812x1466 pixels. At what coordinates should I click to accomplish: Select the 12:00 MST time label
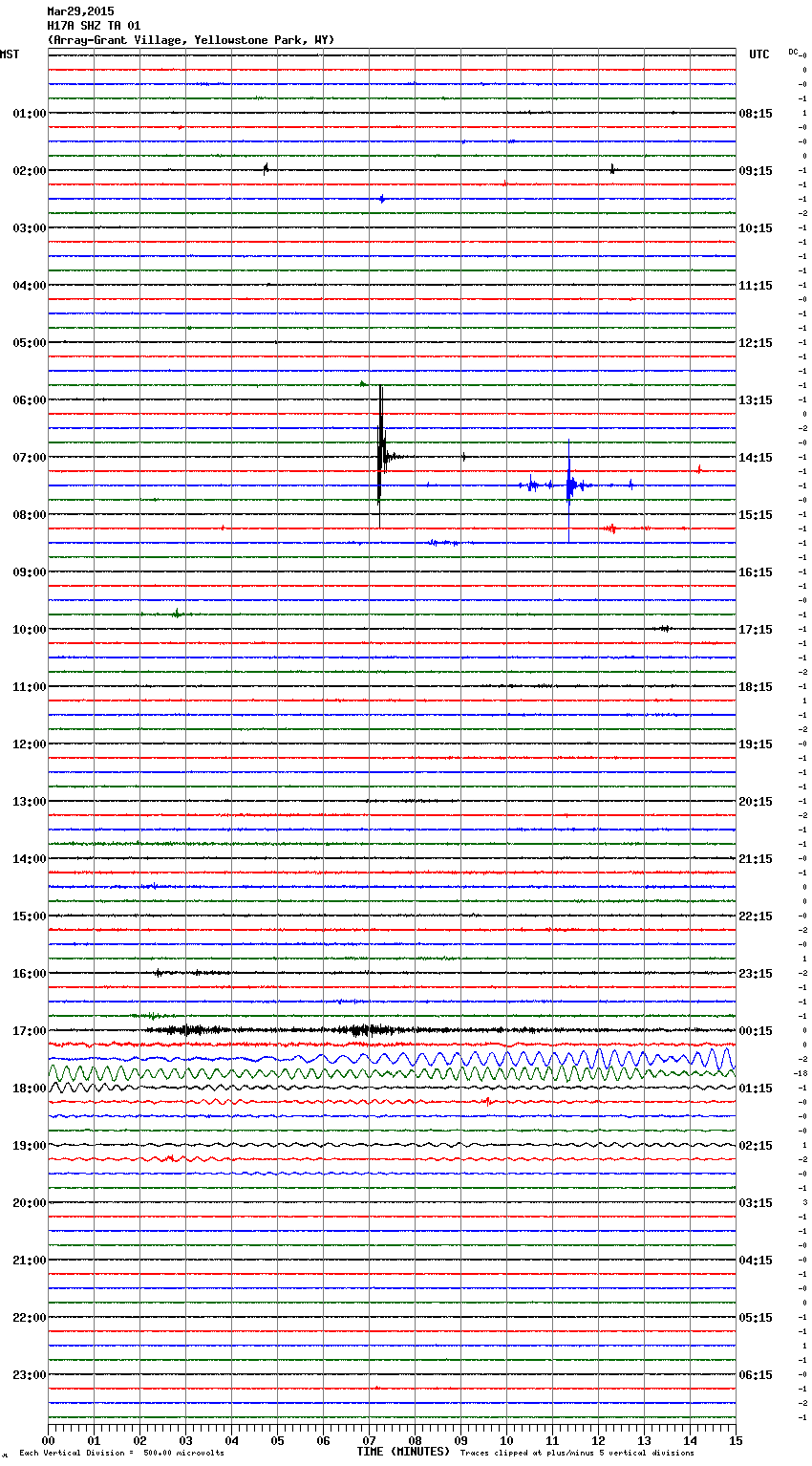pos(29,744)
